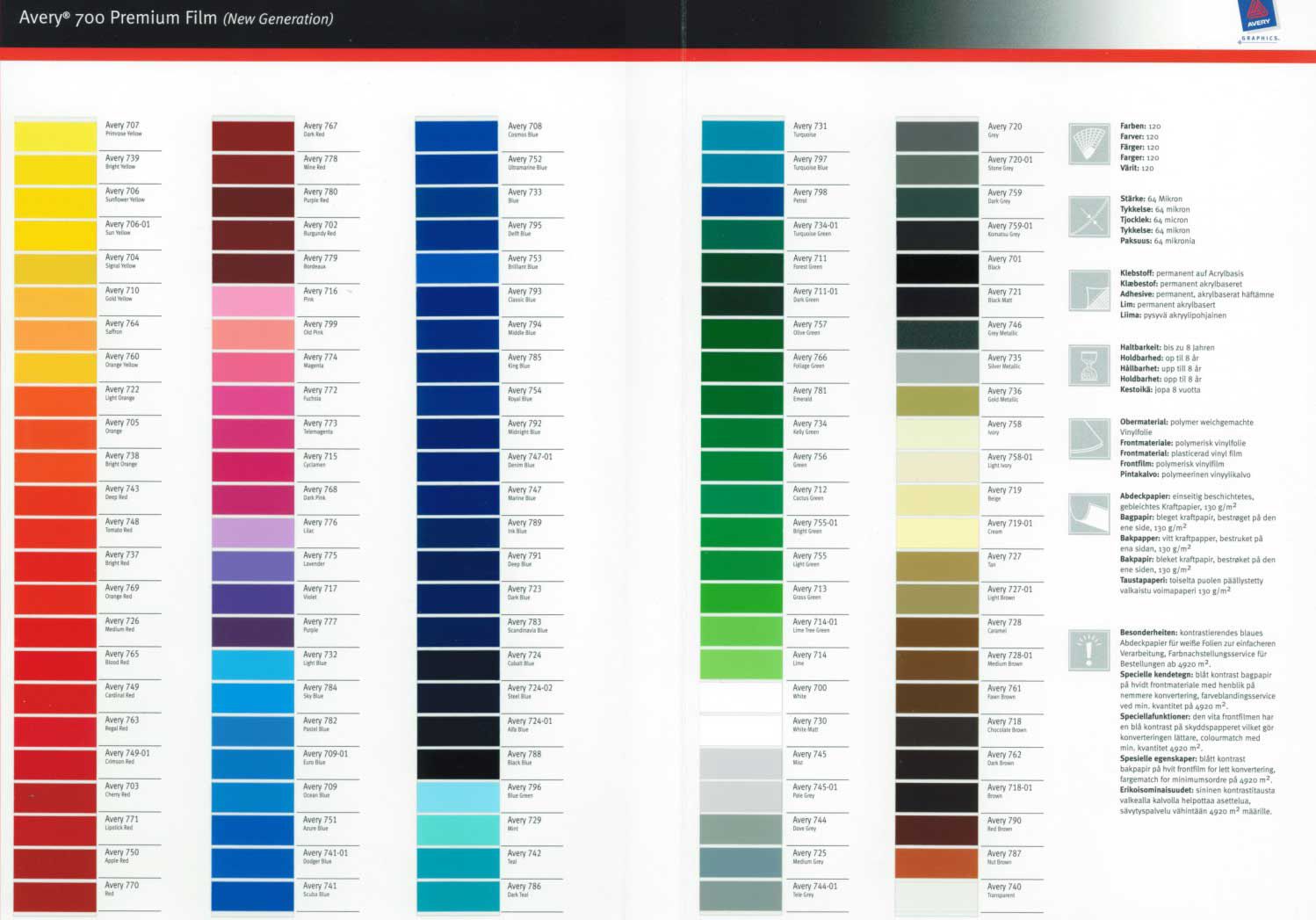Select the Avery 714 Lime swatch
Screen dimensions: 1316x920
742,665
